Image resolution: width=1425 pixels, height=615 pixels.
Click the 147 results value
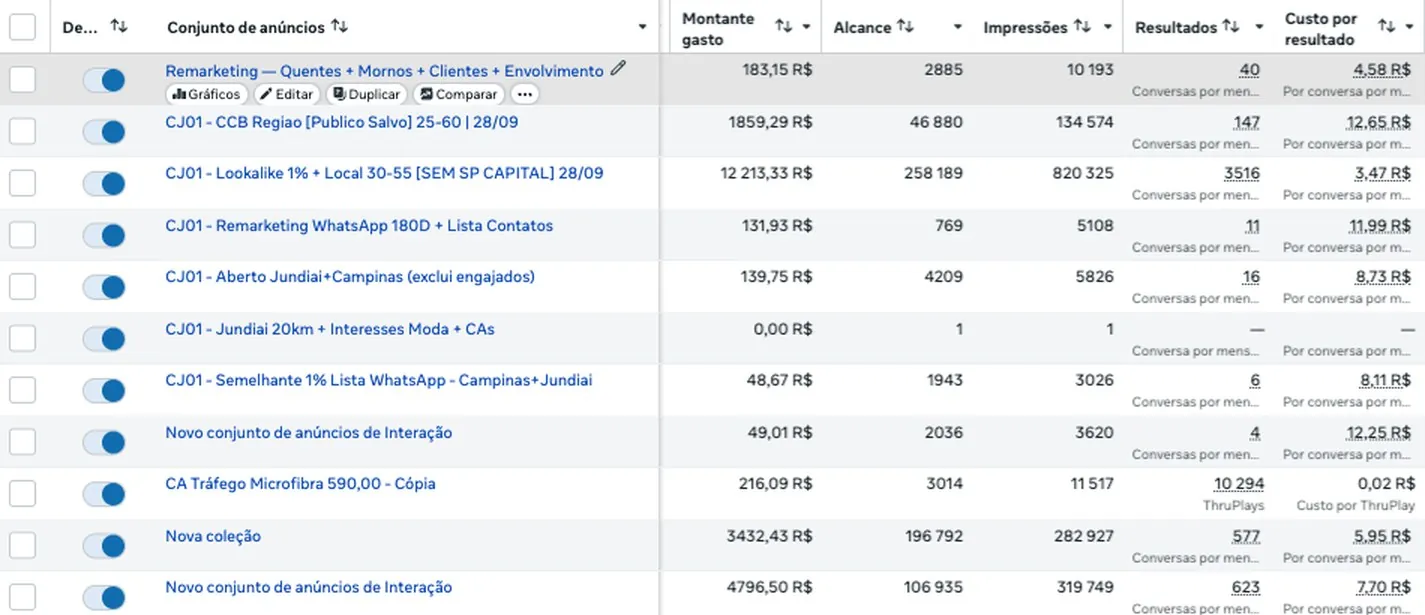[1247, 122]
